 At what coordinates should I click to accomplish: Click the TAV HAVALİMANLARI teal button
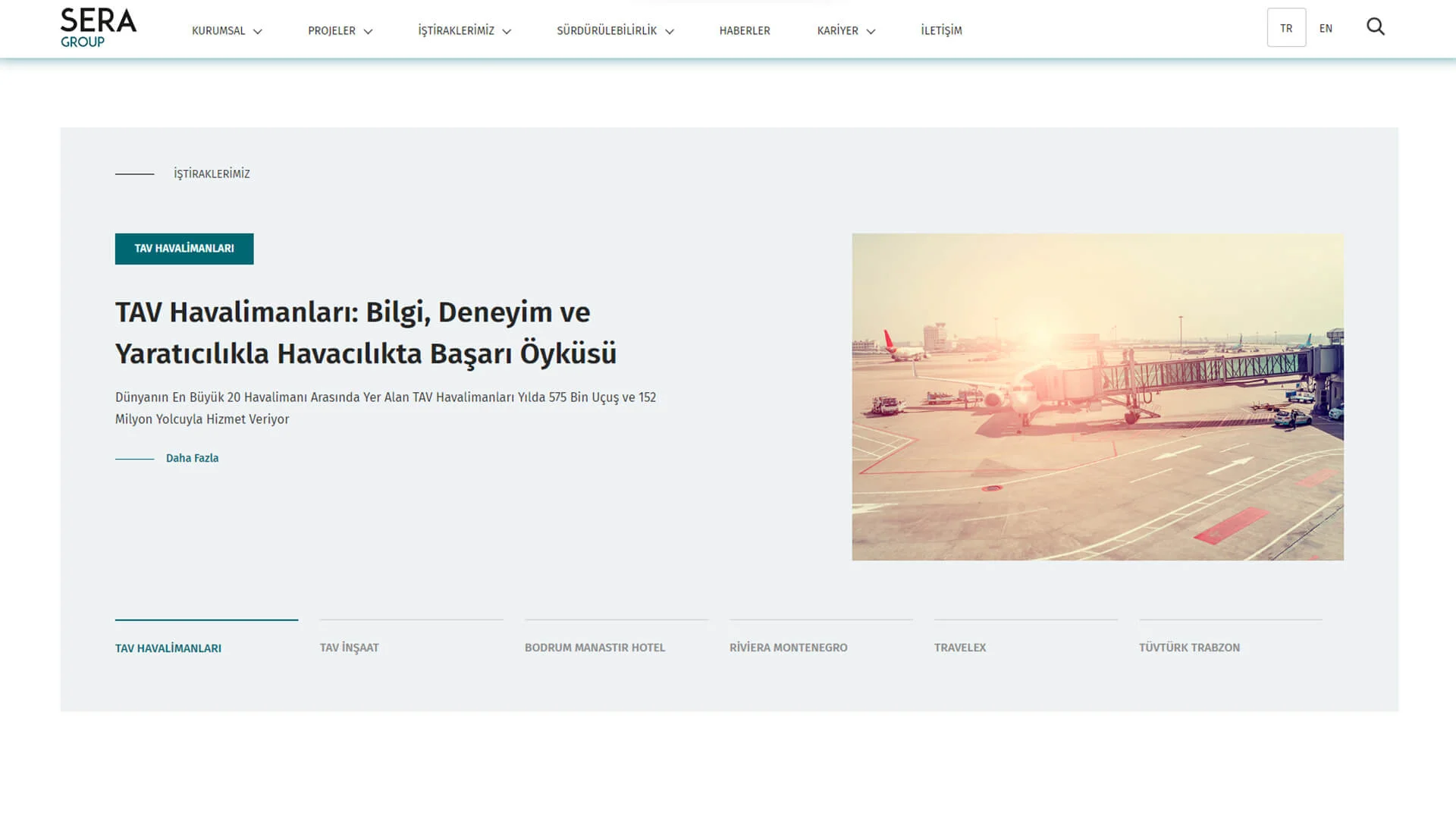[x=184, y=249]
